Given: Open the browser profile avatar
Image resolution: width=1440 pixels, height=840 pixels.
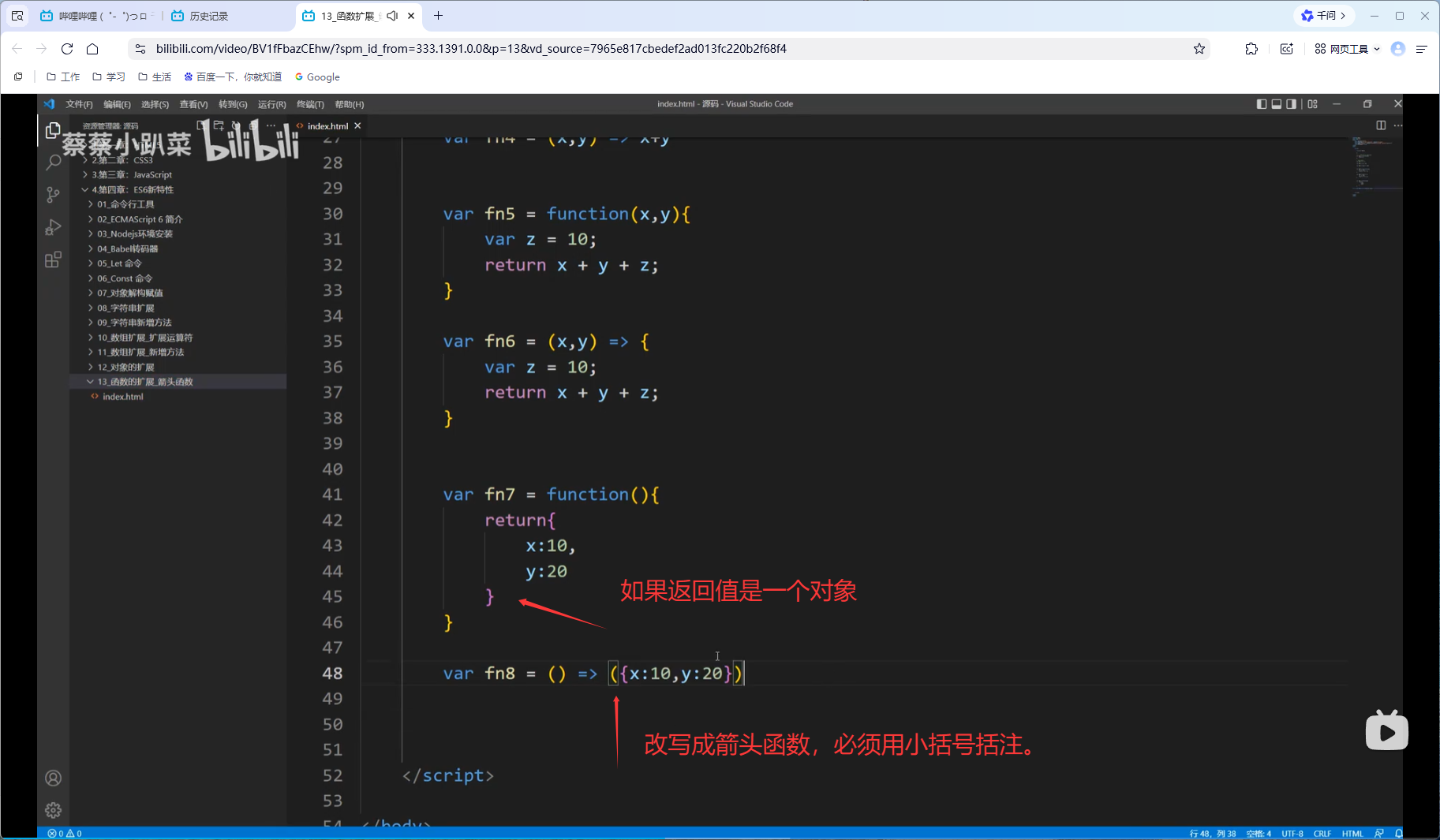Looking at the screenshot, I should pyautogui.click(x=1398, y=49).
